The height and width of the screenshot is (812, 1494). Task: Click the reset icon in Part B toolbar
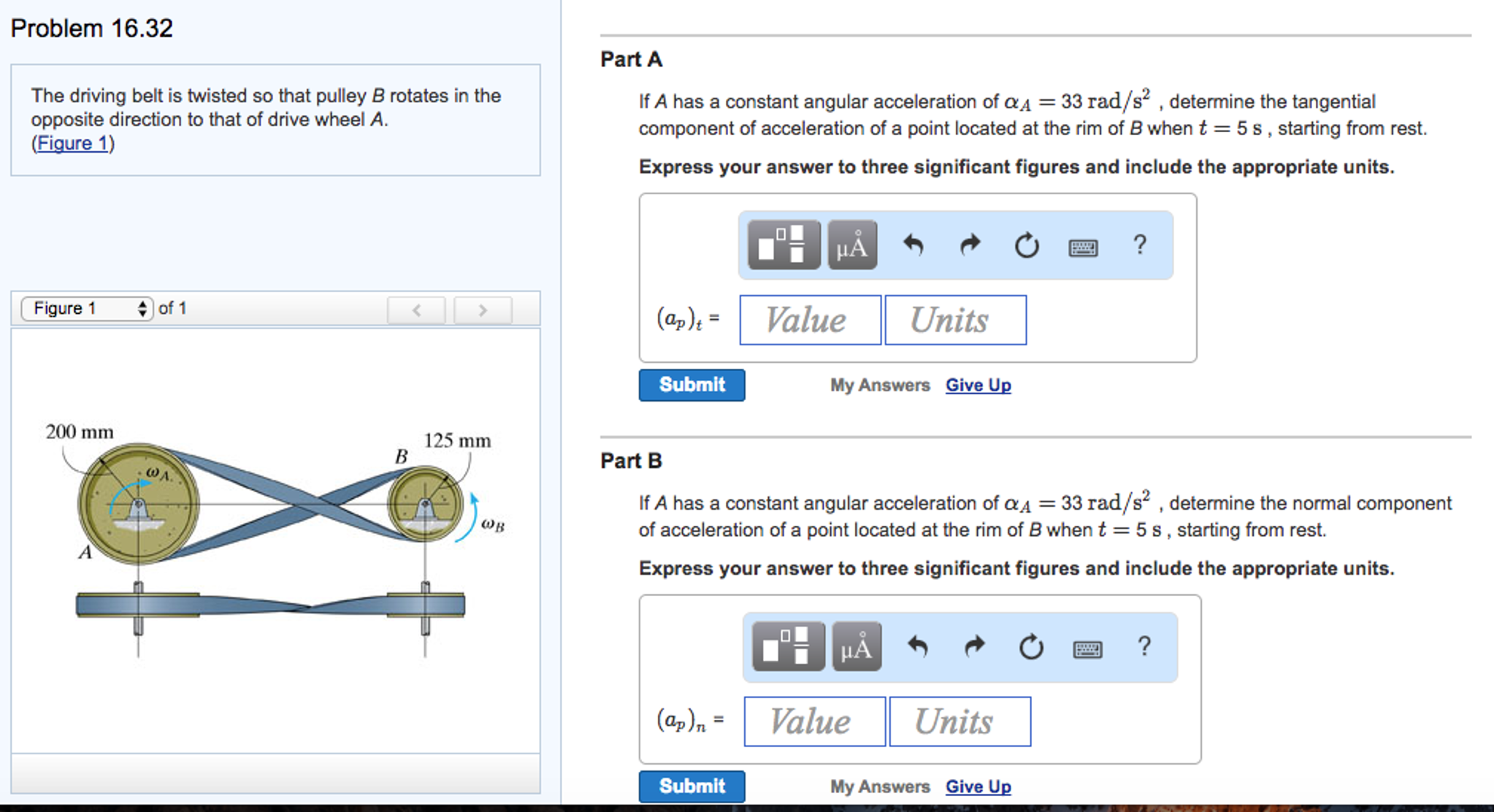(x=1031, y=647)
